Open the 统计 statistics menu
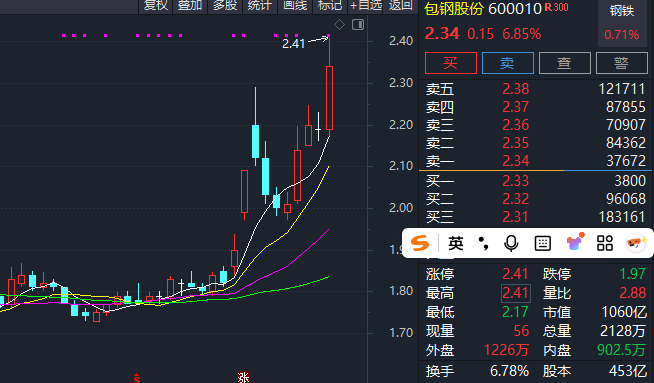Image resolution: width=654 pixels, height=383 pixels. pyautogui.click(x=260, y=6)
